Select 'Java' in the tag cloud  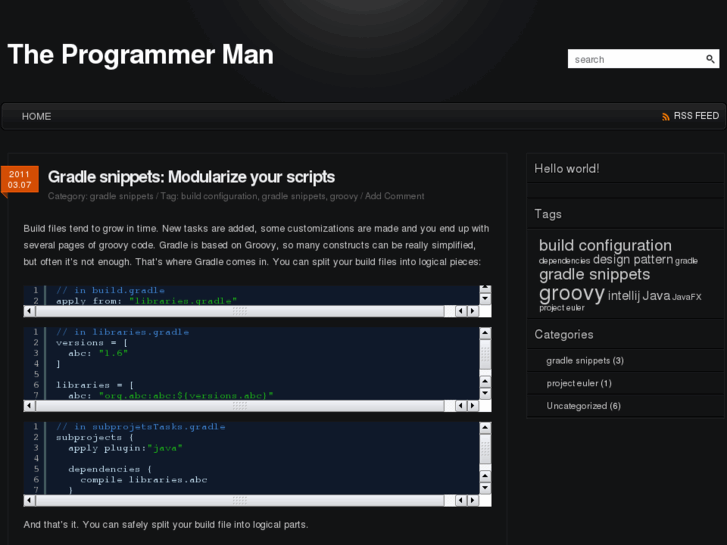click(656, 296)
